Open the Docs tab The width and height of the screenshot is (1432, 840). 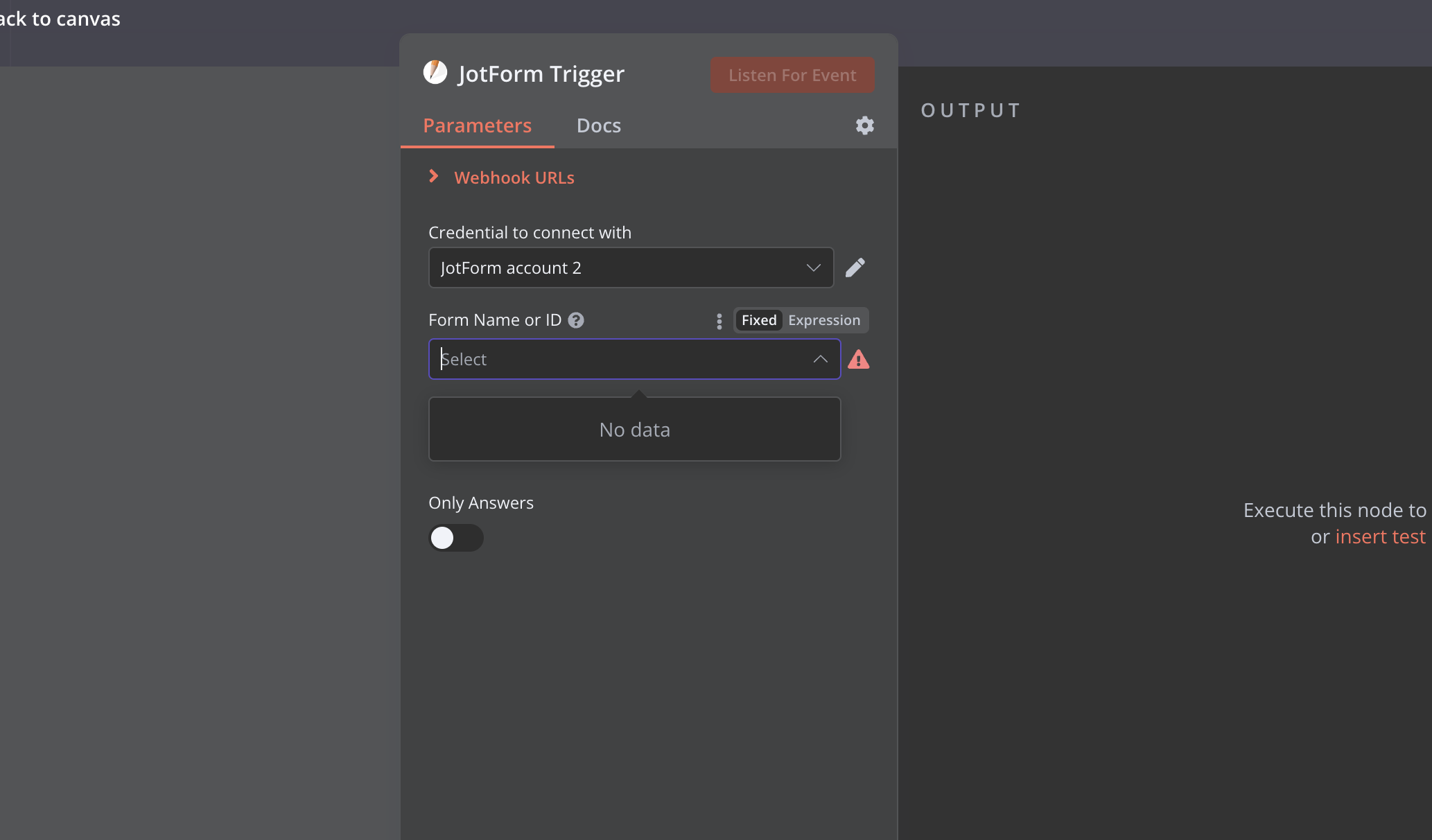tap(598, 125)
